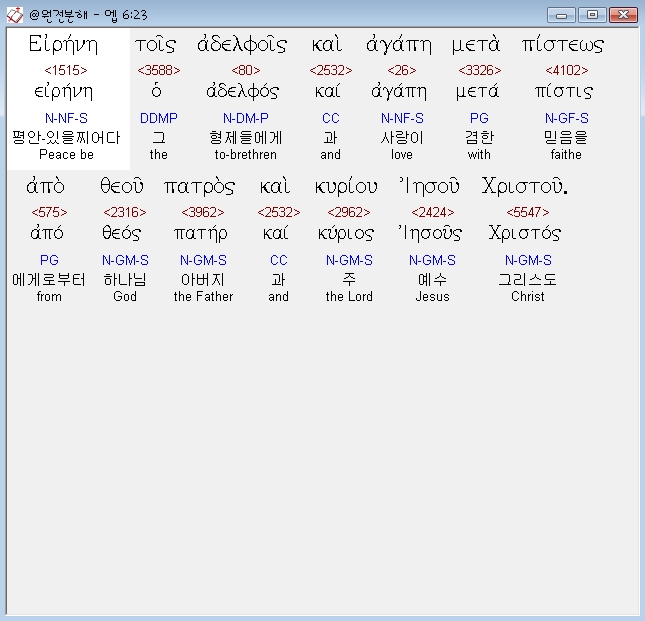Viewport: 645px width, 621px height.
Task: Minimize the 원전분해 window
Action: coord(561,15)
